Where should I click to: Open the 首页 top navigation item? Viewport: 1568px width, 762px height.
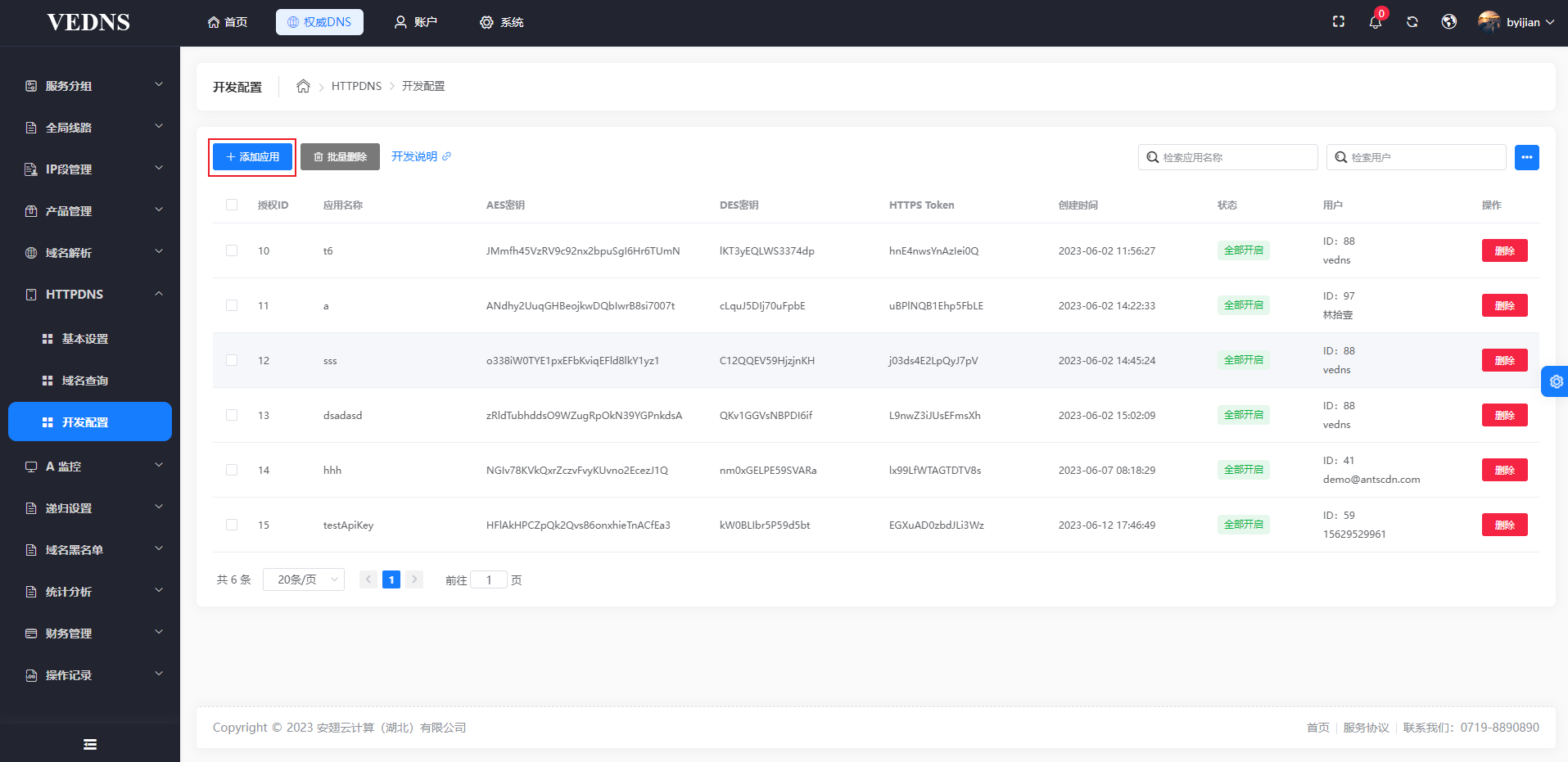228,22
